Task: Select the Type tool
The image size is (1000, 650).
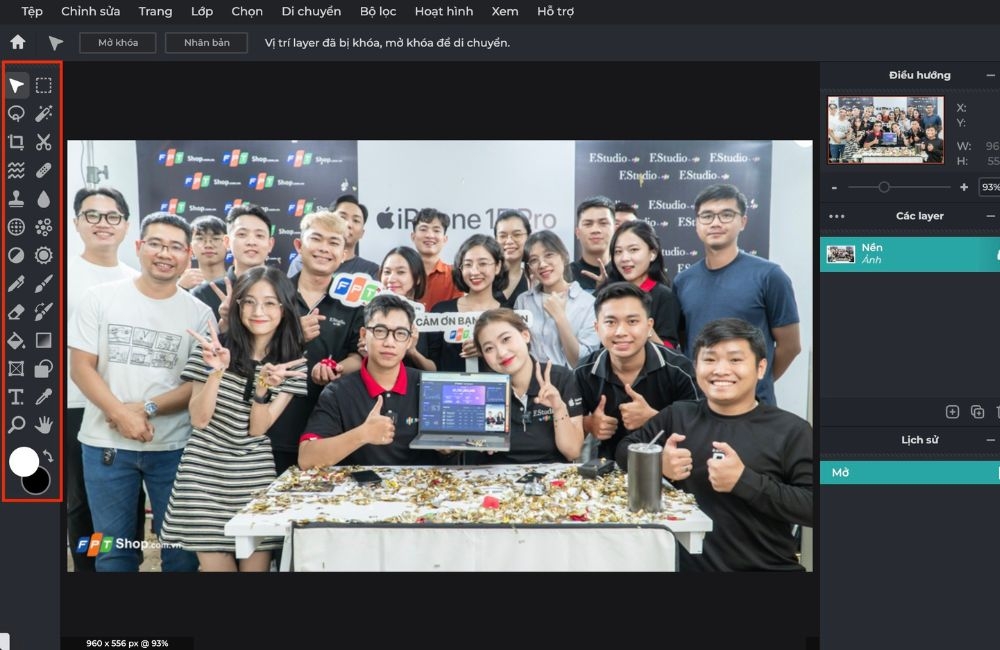Action: [x=18, y=396]
